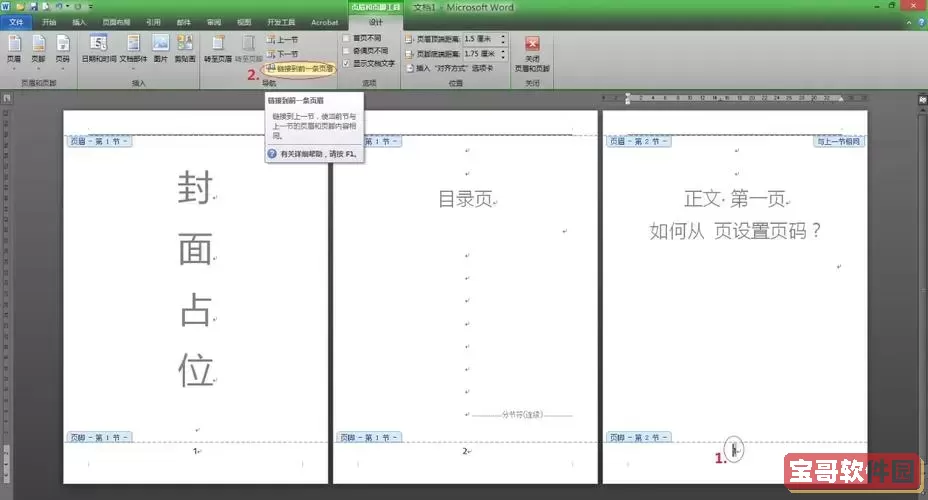The width and height of the screenshot is (928, 500).
Task: Enable Different Odd & Even Pages (奇偶页不同)
Action: click(x=346, y=51)
